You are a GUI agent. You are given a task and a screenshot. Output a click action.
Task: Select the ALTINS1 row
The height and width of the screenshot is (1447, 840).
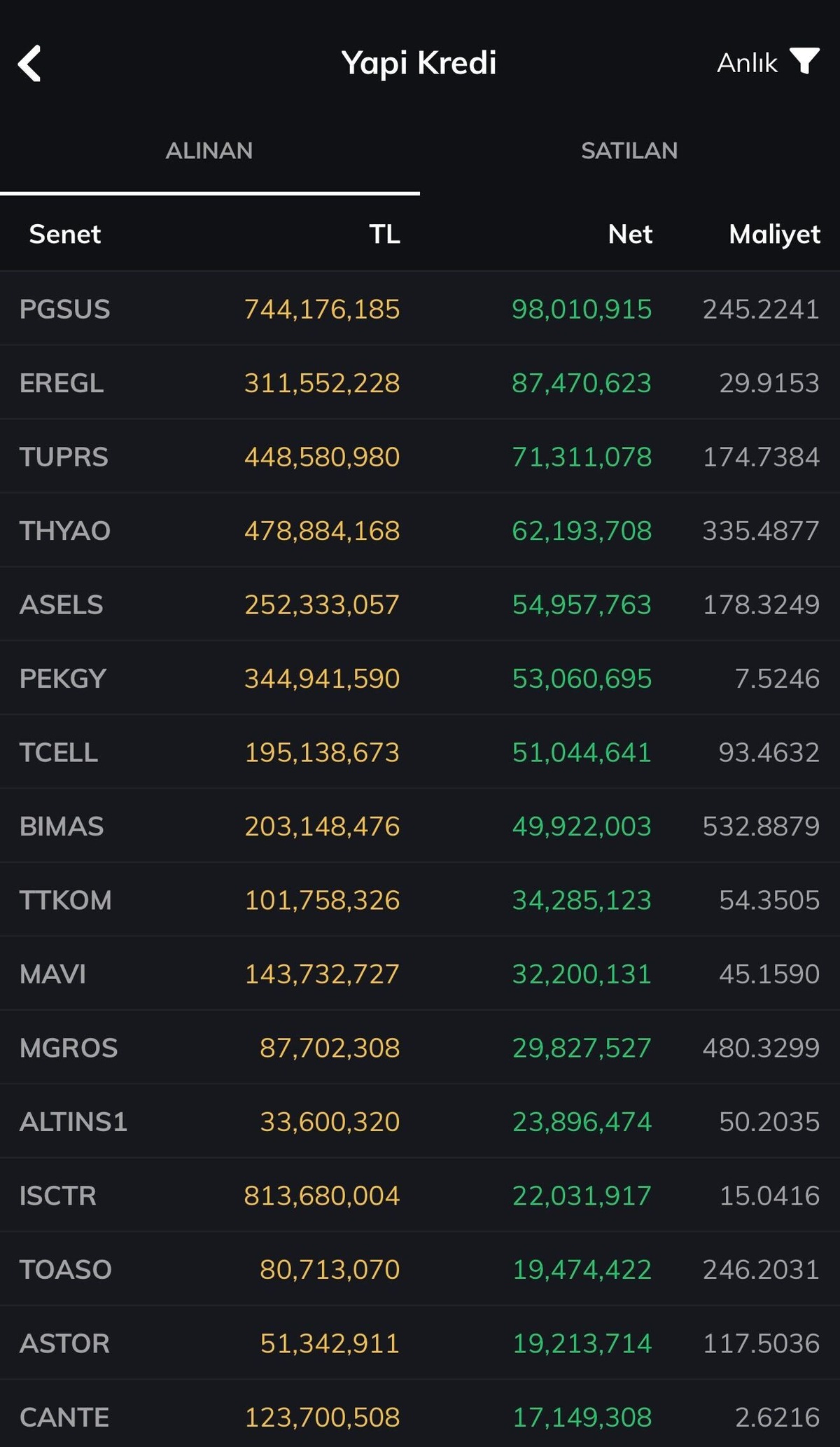click(x=420, y=1121)
